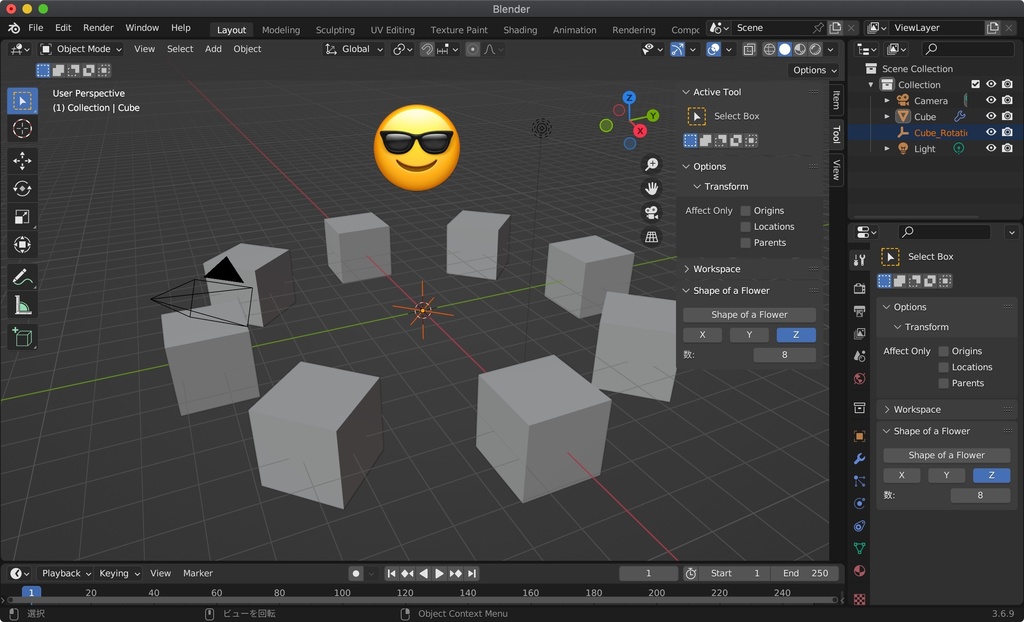This screenshot has height=622, width=1024.
Task: Hide the Cube object in the viewport
Action: (990, 116)
